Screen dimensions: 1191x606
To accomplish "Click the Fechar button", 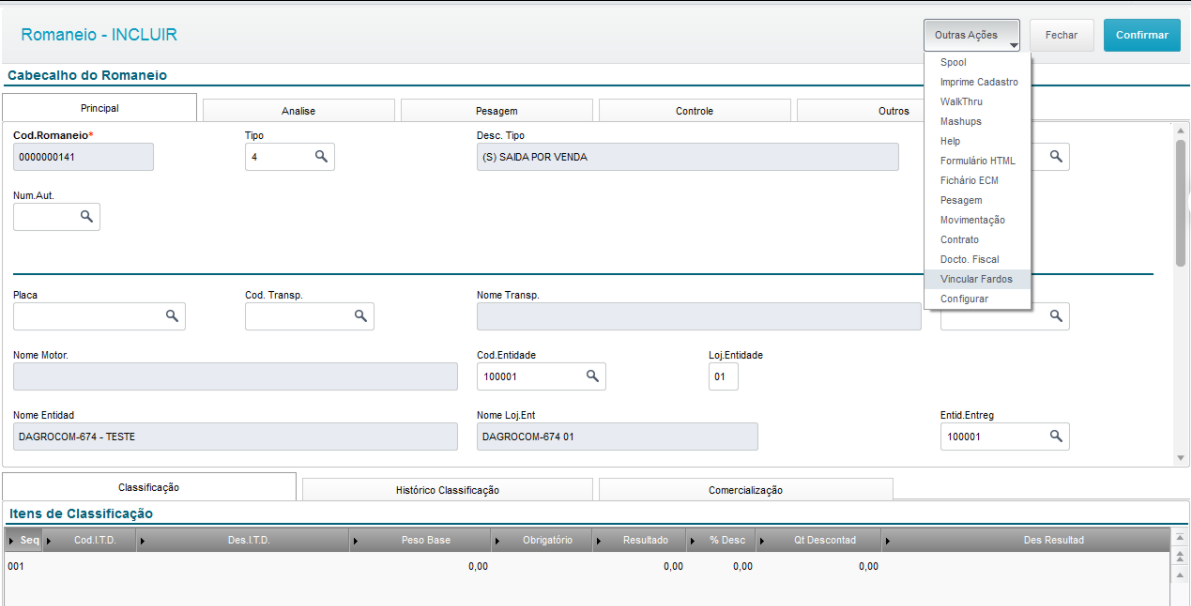I will pos(1061,36).
